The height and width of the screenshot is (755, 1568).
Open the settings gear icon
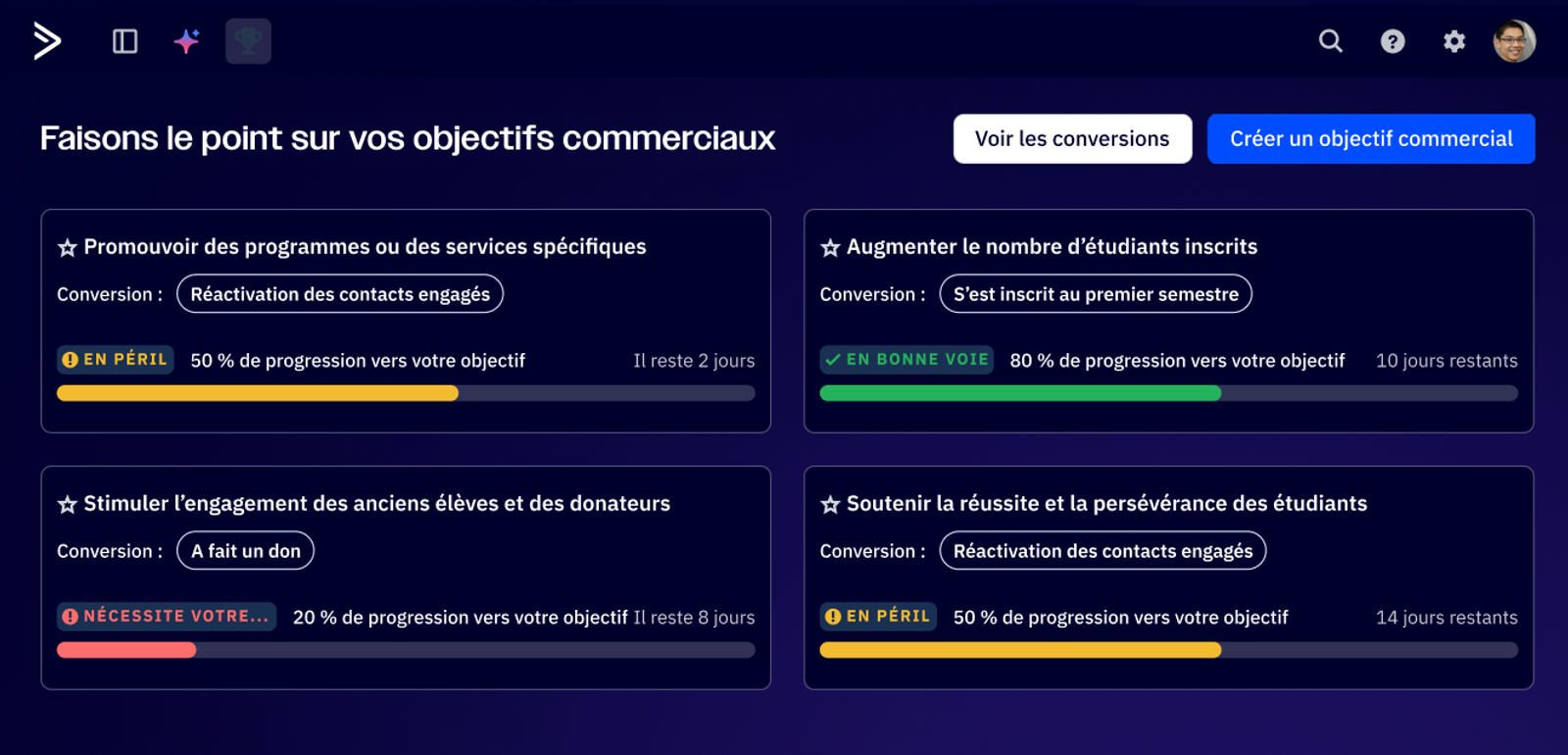pos(1454,41)
